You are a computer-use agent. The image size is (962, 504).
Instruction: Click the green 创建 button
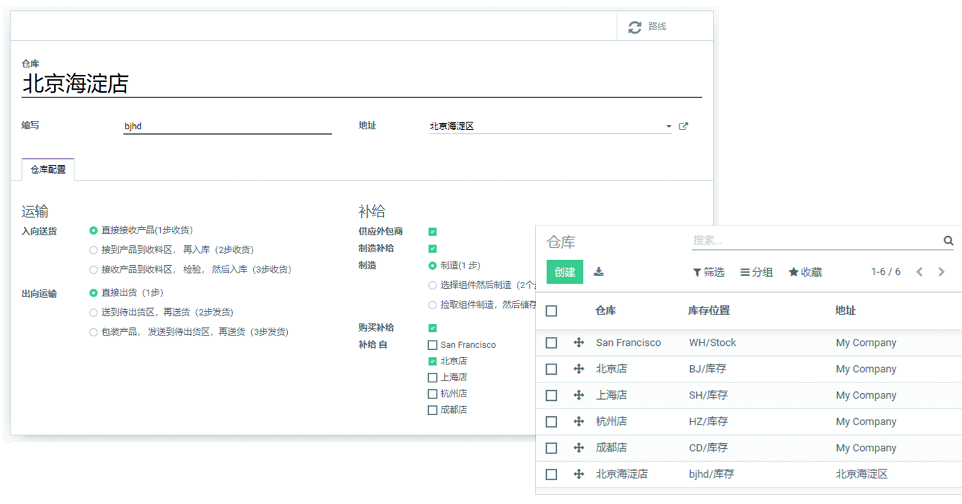point(565,272)
